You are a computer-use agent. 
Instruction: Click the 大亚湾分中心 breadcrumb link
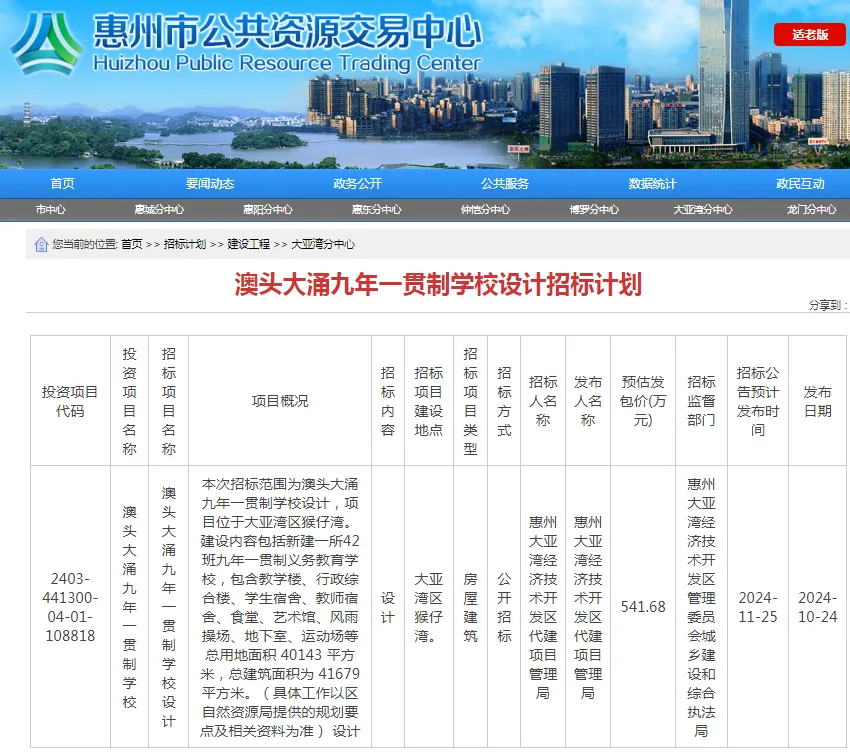click(x=322, y=244)
